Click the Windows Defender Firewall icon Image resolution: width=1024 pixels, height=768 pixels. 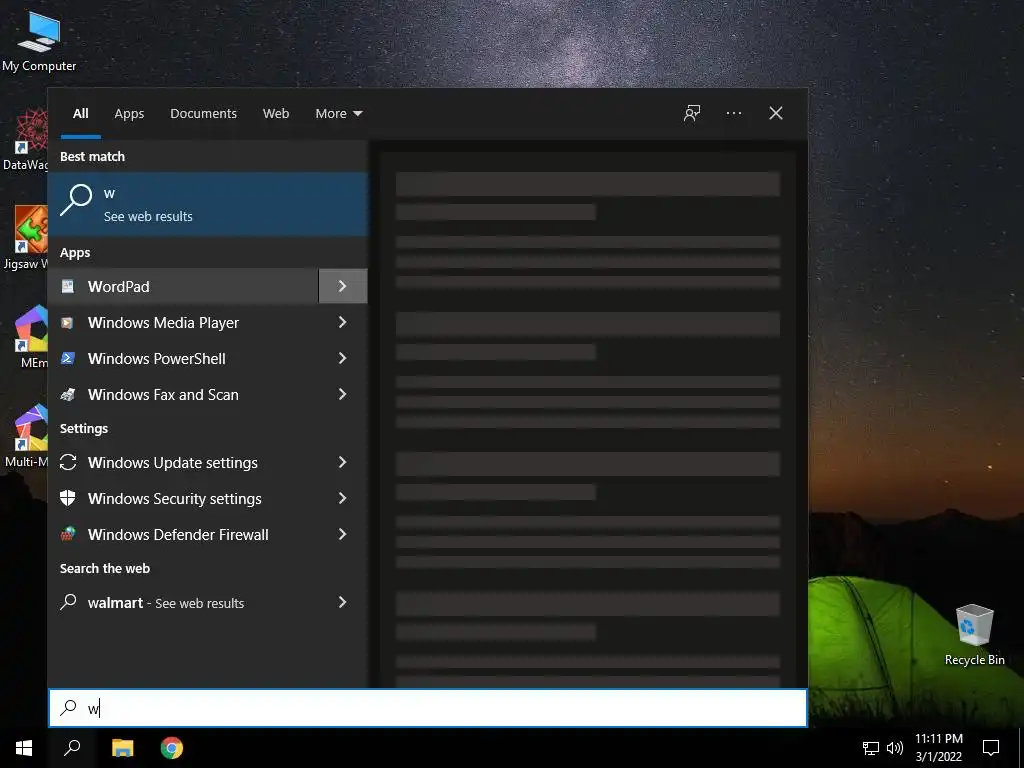click(x=68, y=534)
